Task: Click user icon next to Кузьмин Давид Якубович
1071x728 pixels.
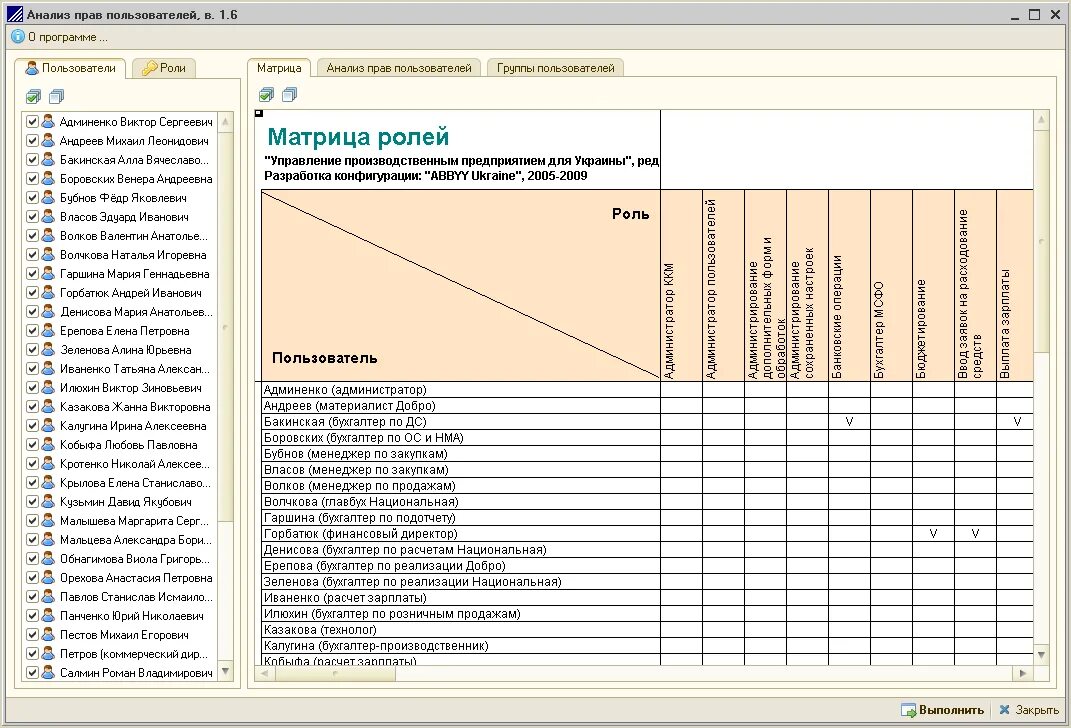Action: (48, 501)
